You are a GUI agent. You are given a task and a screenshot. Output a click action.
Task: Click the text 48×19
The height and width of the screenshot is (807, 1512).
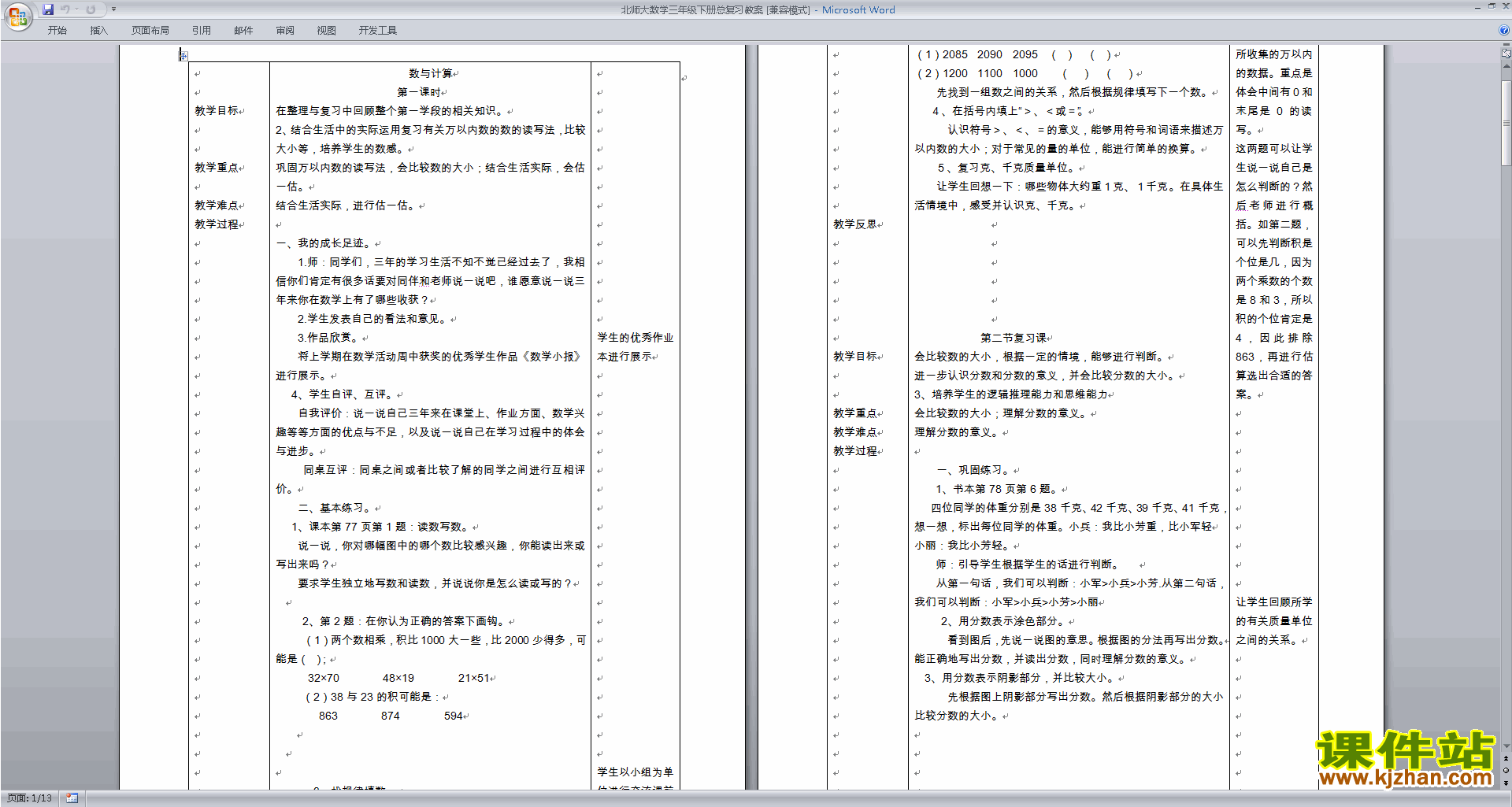(x=398, y=678)
